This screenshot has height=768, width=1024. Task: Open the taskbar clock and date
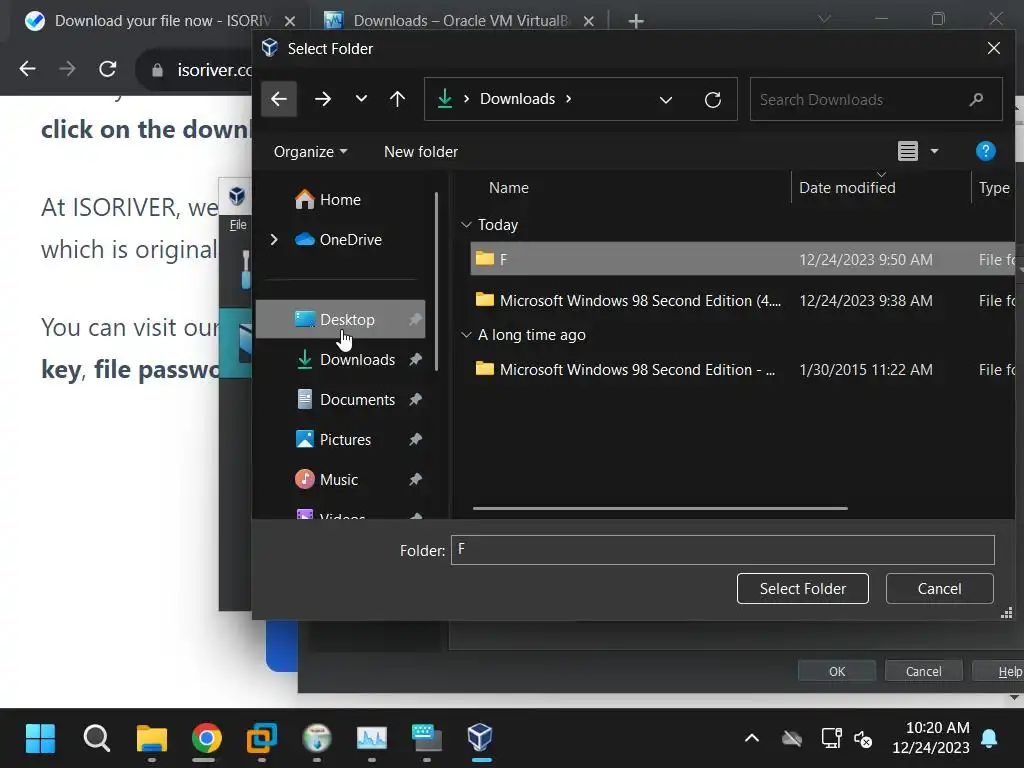click(x=931, y=737)
